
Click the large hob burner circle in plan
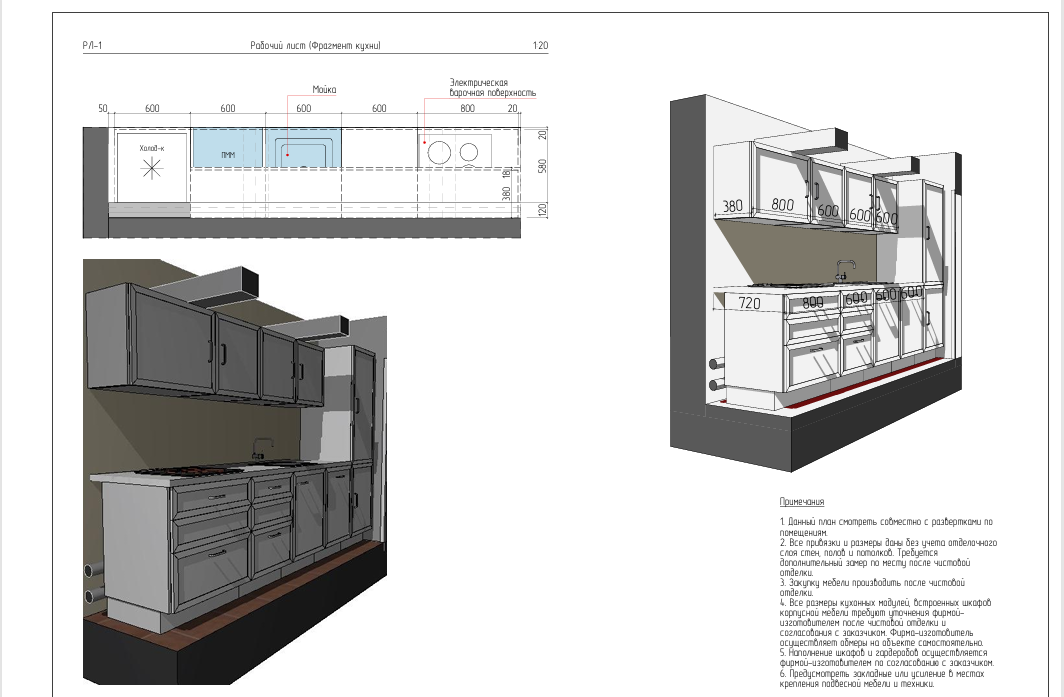(x=439, y=152)
